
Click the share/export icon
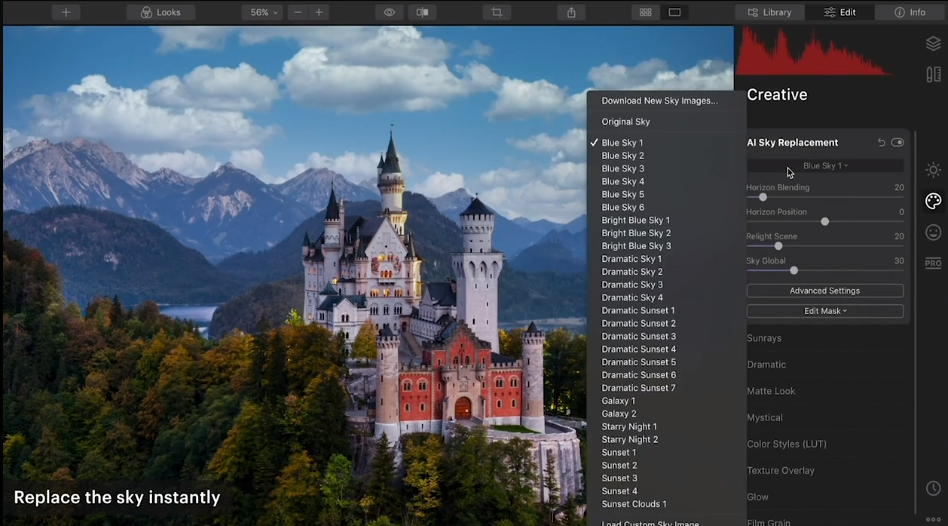[x=571, y=12]
